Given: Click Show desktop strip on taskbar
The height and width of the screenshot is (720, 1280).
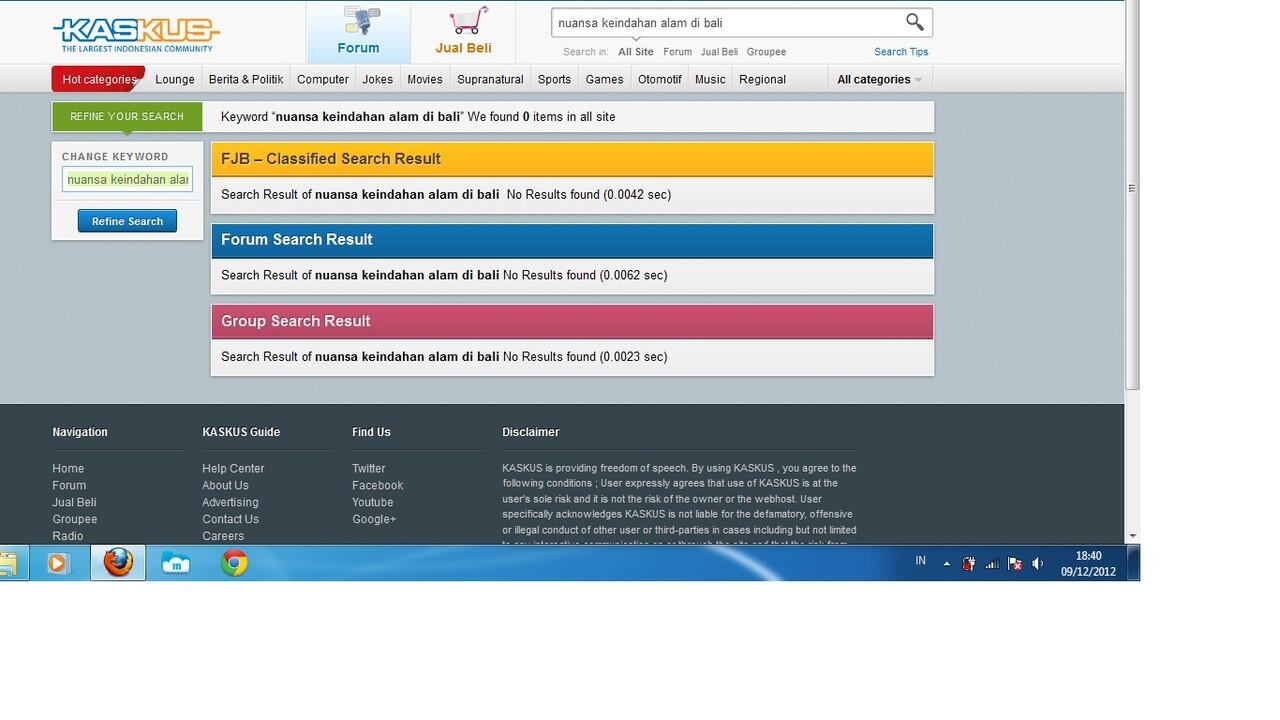Looking at the screenshot, I should [1134, 564].
